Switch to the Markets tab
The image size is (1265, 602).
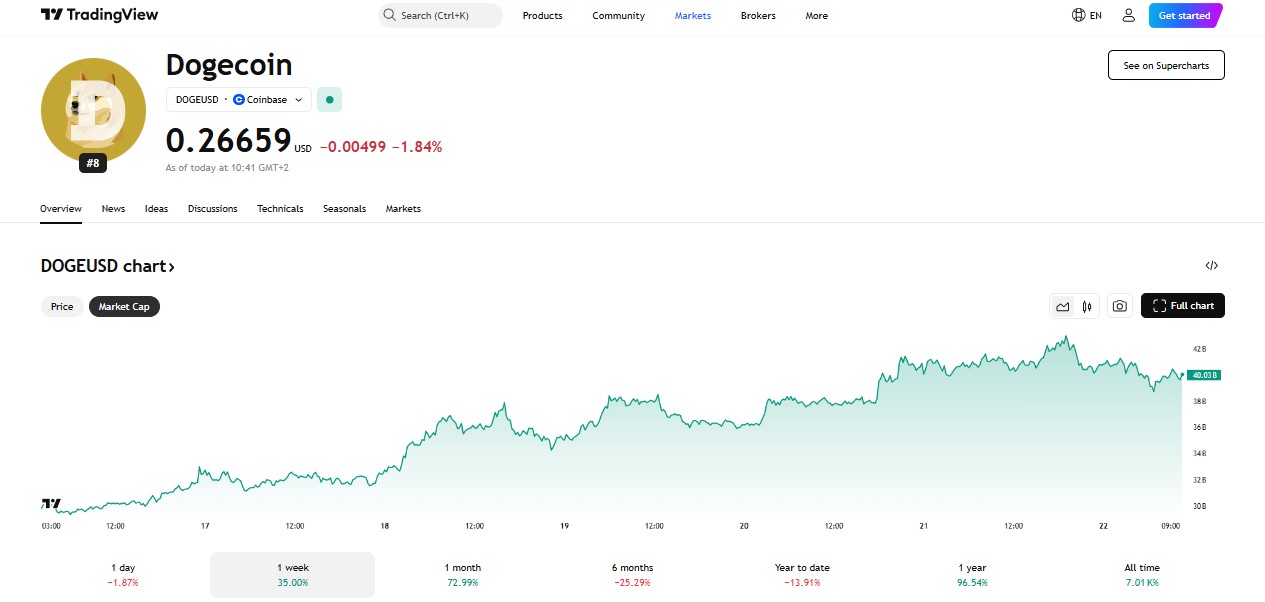pos(403,208)
